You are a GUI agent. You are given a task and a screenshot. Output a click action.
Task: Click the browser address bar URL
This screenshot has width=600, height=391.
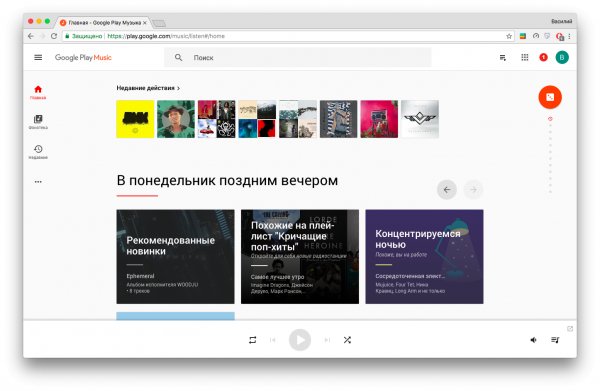coord(166,36)
